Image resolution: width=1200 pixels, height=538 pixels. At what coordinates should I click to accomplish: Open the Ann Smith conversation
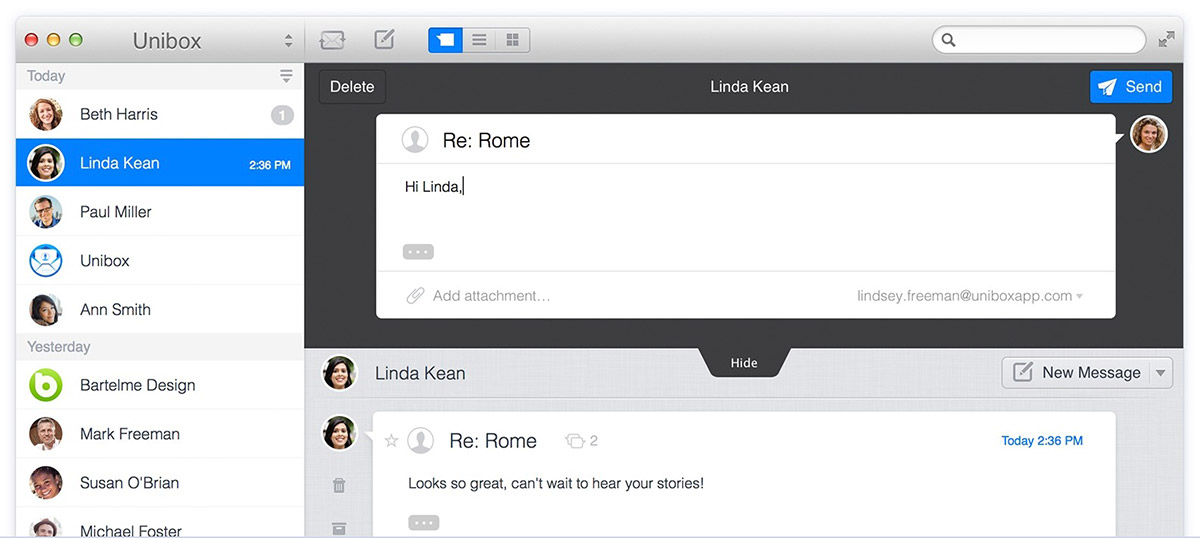(x=160, y=310)
